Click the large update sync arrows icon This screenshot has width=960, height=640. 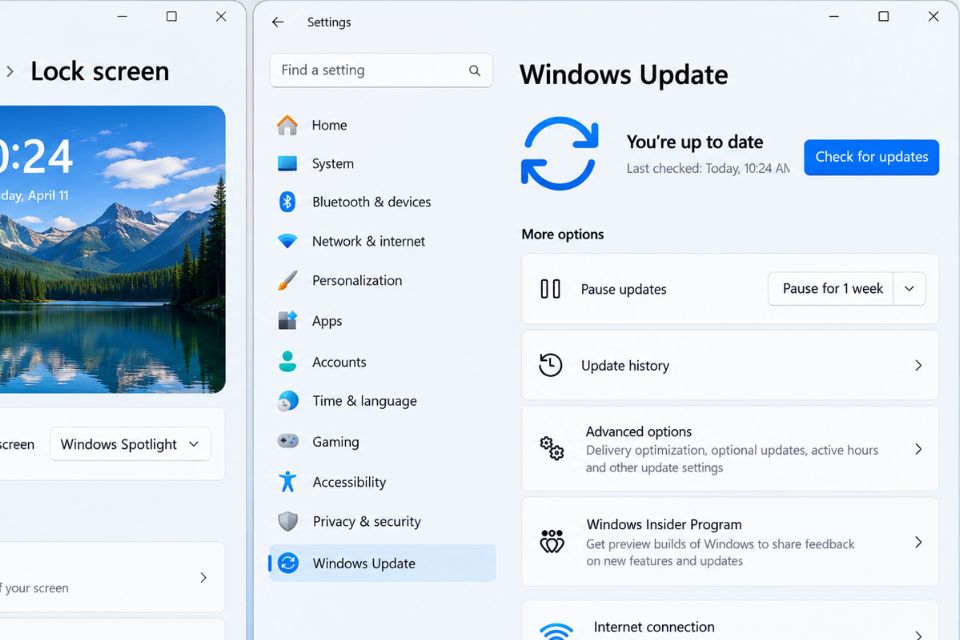560,154
